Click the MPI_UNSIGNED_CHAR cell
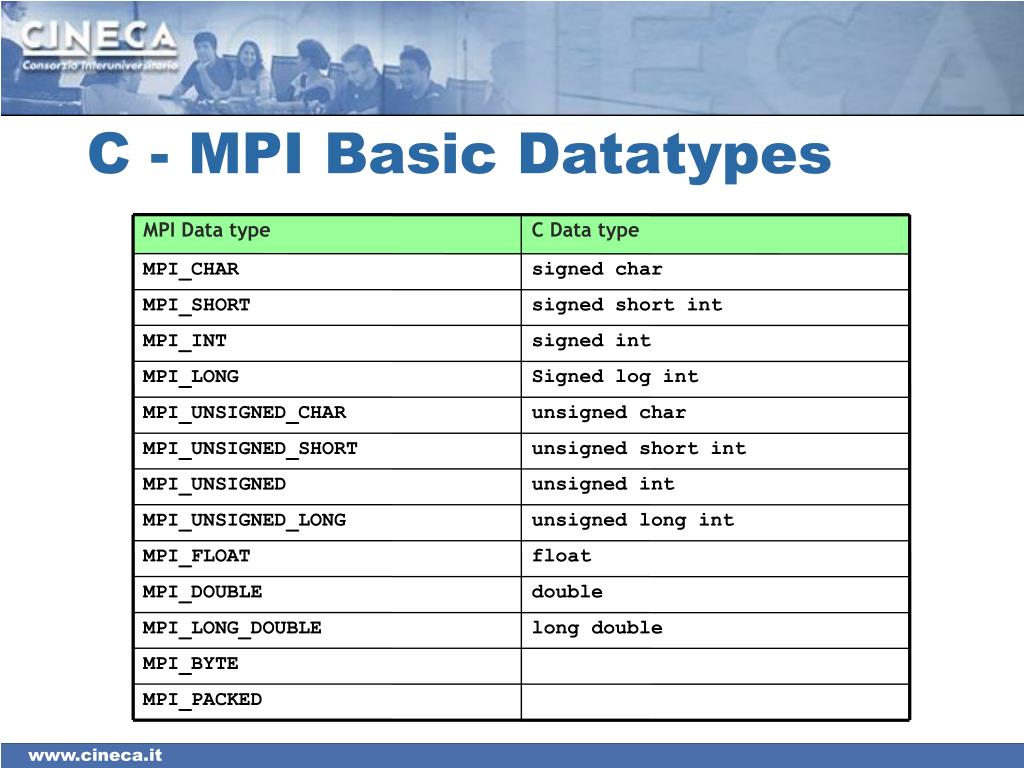The image size is (1024, 768). coord(327,415)
